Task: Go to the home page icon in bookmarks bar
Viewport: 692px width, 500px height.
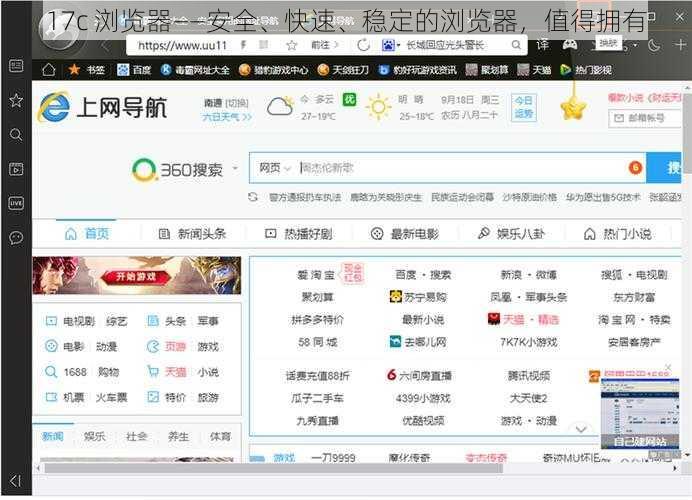Action: pyautogui.click(x=49, y=70)
